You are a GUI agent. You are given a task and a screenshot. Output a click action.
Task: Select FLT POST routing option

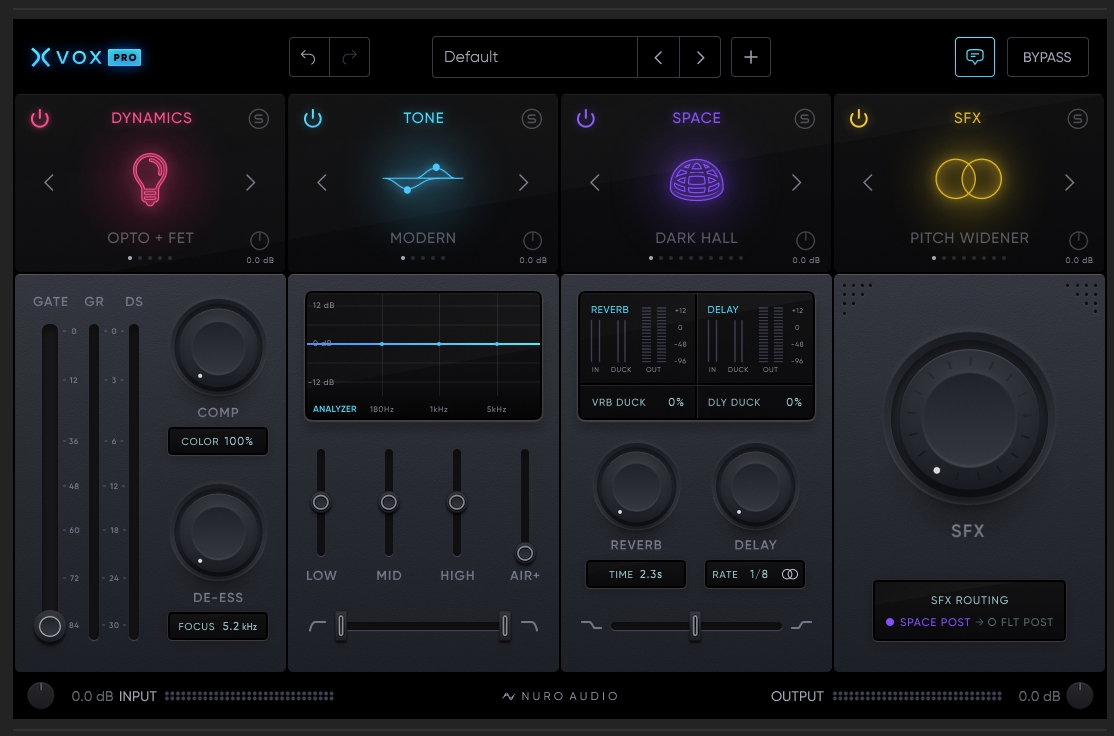tap(1020, 622)
